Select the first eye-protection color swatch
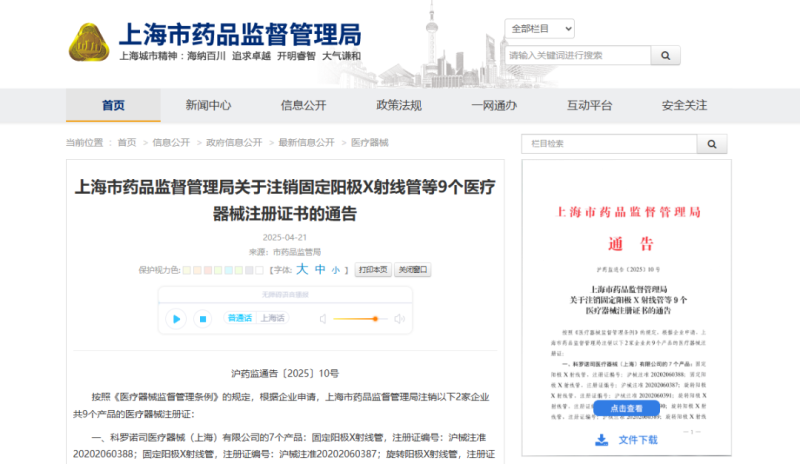The height and width of the screenshot is (464, 800). pyautogui.click(x=186, y=270)
